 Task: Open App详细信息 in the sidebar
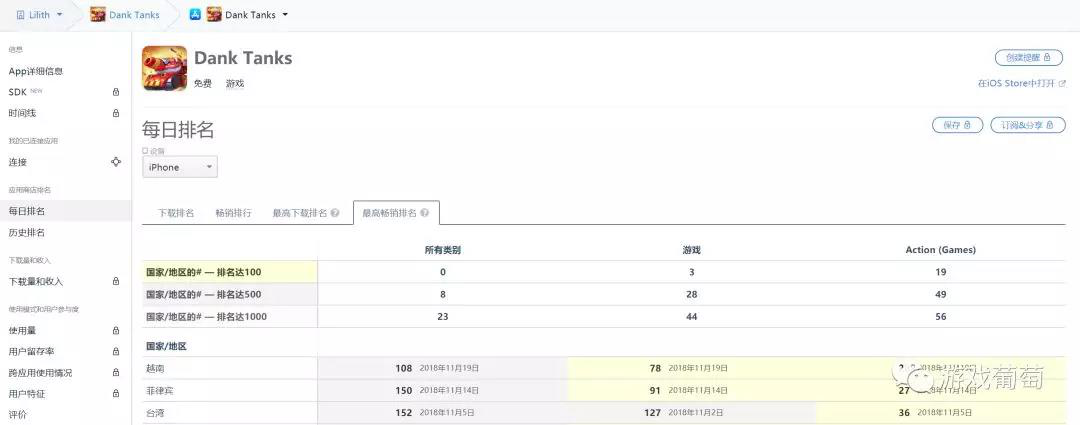(x=36, y=71)
